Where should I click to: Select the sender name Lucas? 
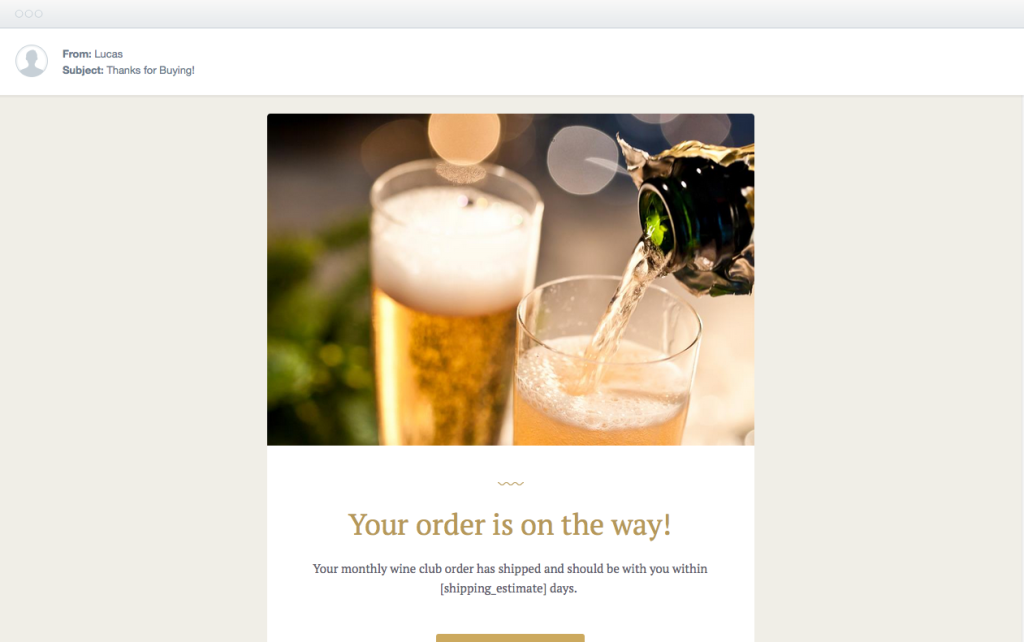[x=108, y=54]
